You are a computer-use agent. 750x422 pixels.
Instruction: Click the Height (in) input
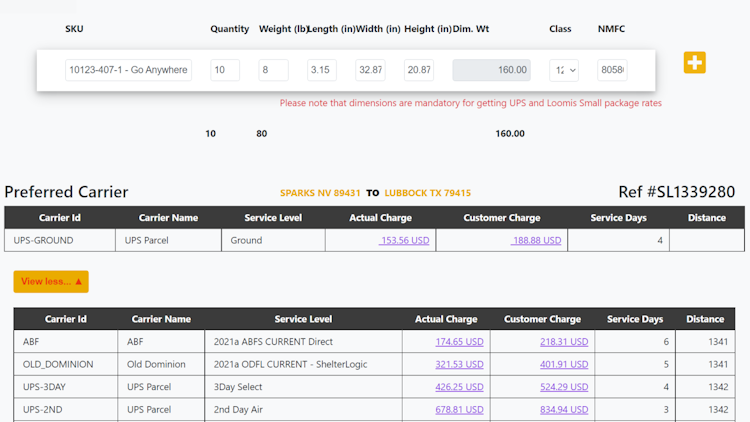[419, 70]
